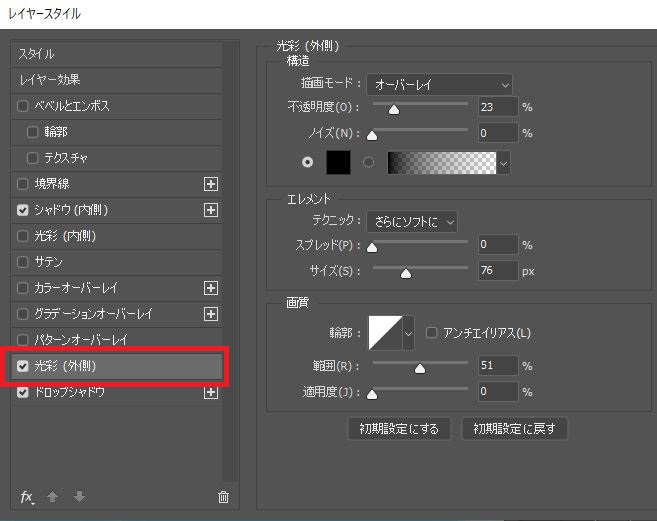Image resolution: width=657 pixels, height=521 pixels.
Task: Move effect down with the down arrow
Action: coord(79,497)
